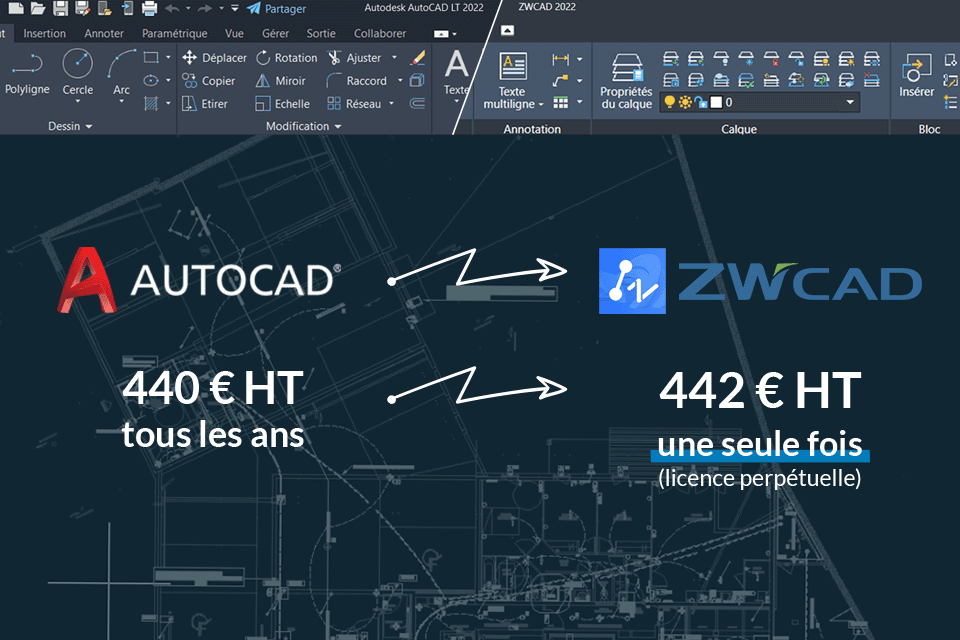Screen dimensions: 960x640
Task: Click the Raccord fillet tool
Action: 357,81
